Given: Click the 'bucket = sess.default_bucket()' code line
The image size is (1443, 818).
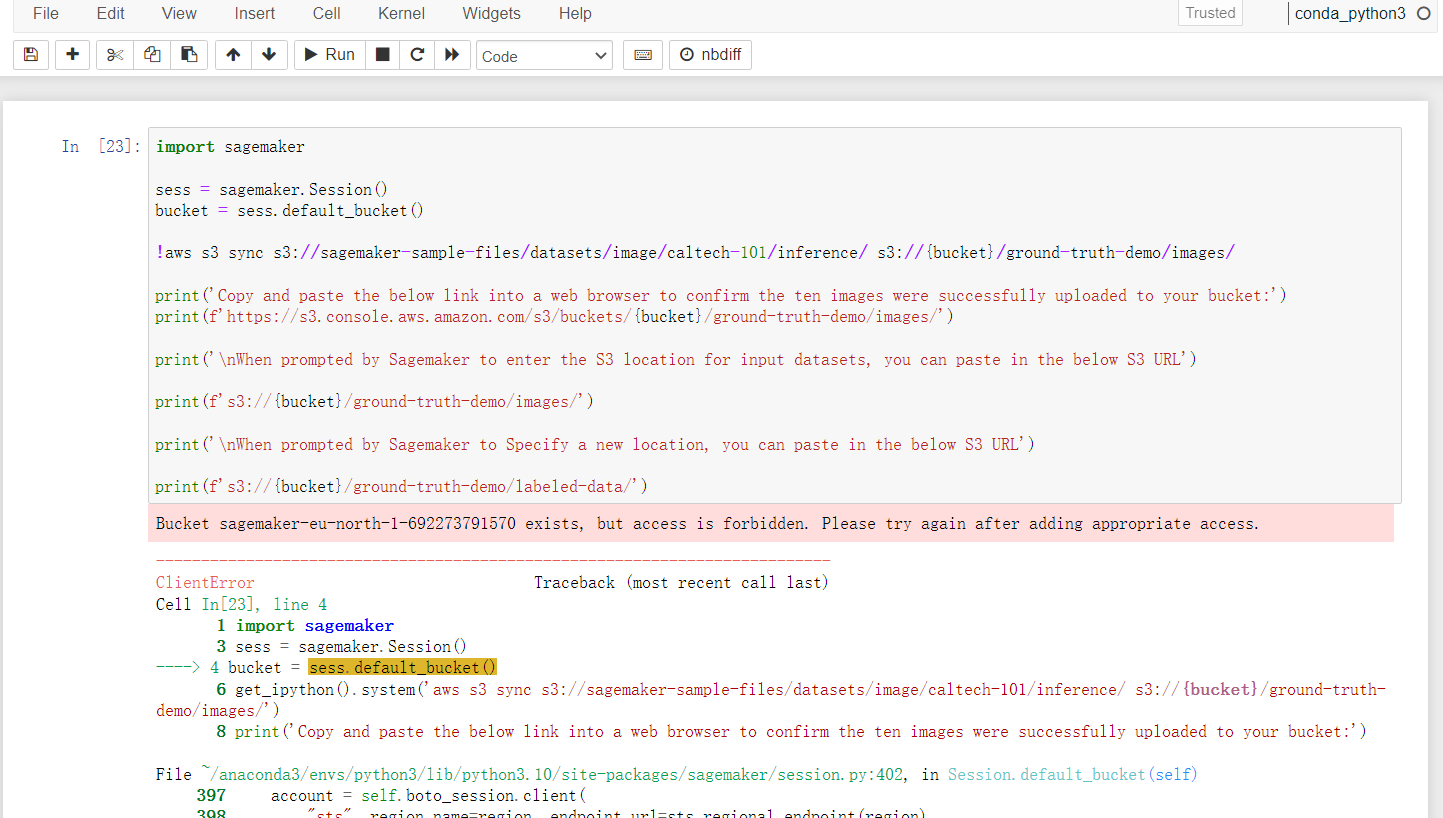Looking at the screenshot, I should (290, 211).
